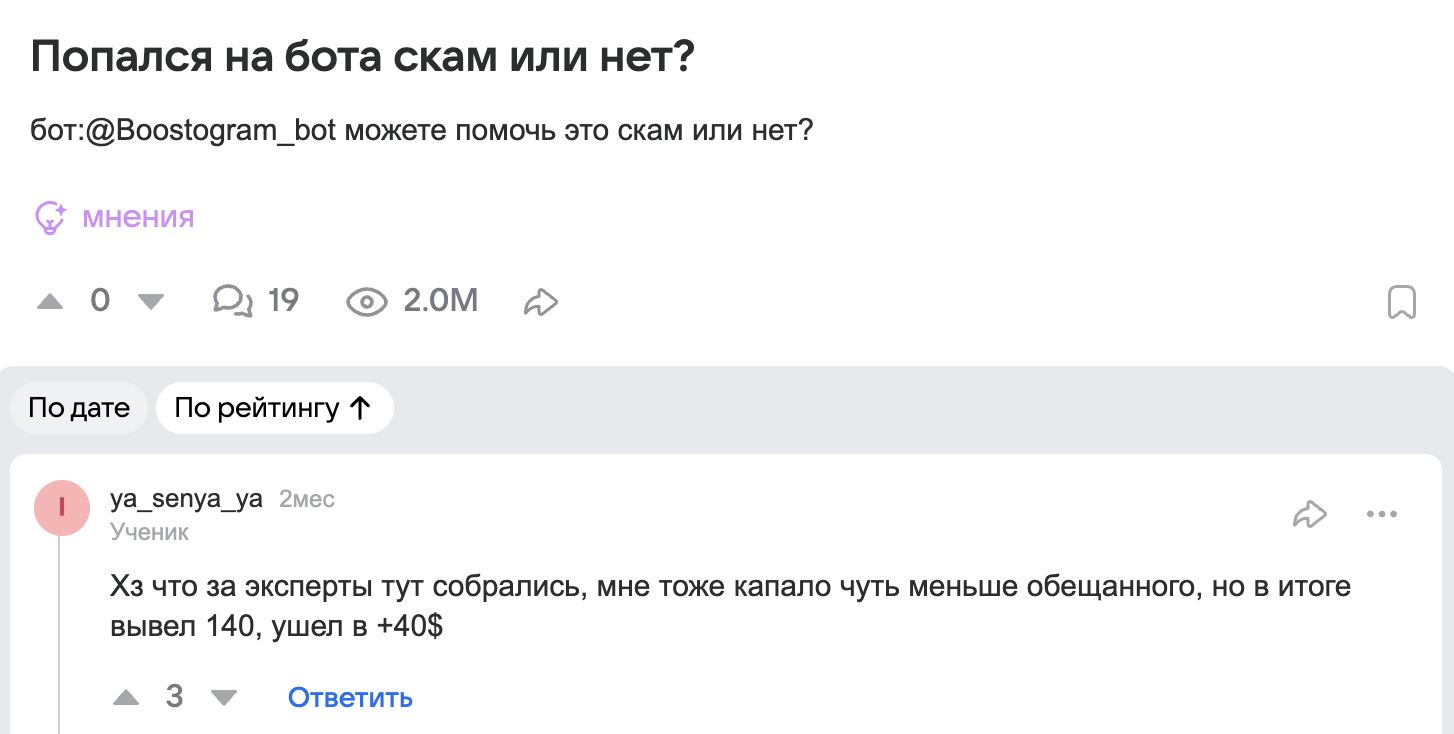Click the lightbulb icon beside мнения
1454x734 pixels.
[51, 217]
